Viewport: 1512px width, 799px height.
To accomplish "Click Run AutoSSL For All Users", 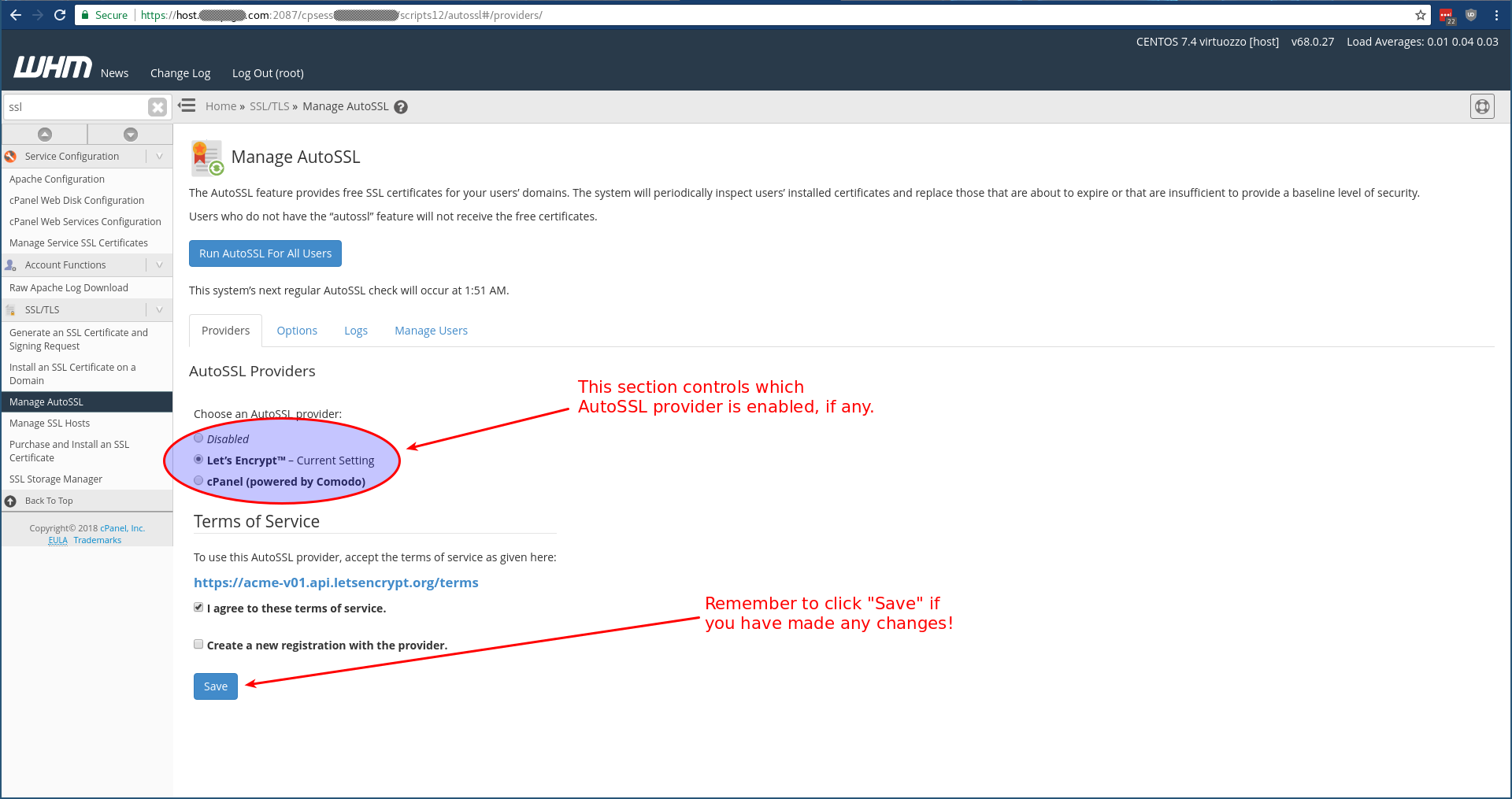I will 265,253.
